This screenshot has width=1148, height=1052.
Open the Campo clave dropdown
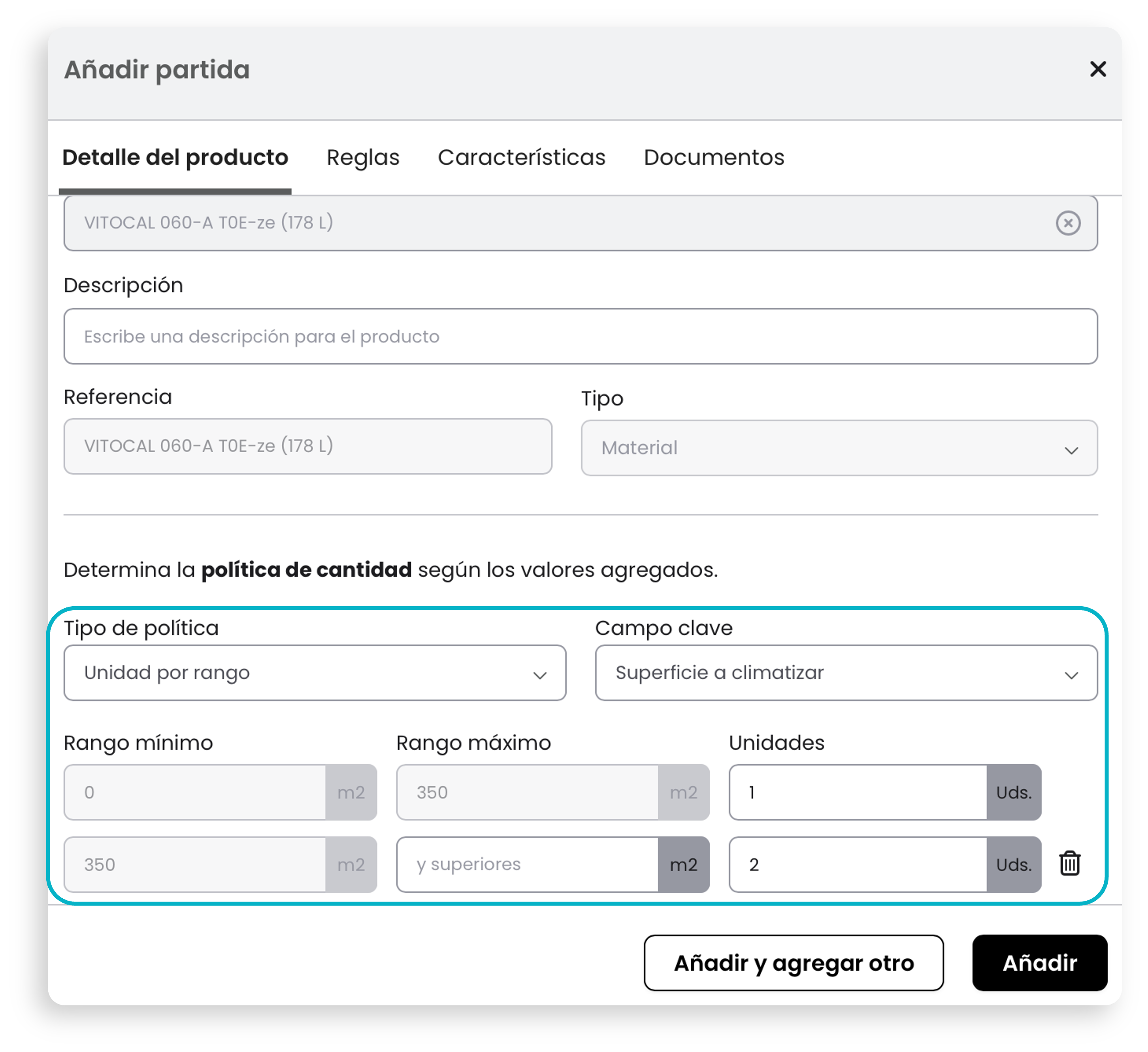(846, 673)
